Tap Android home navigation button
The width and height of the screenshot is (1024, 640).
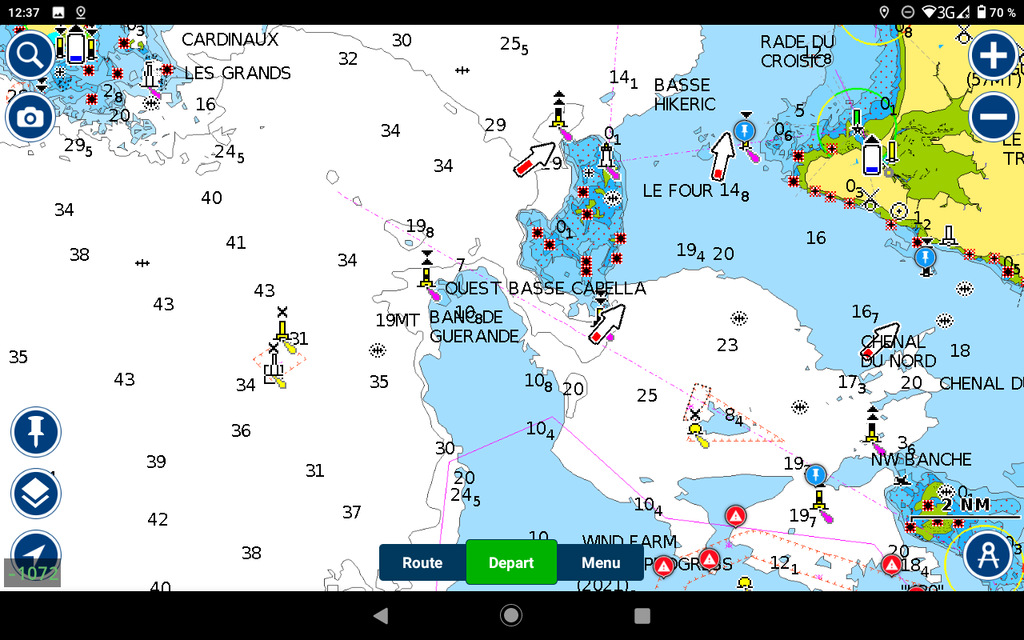[511, 615]
